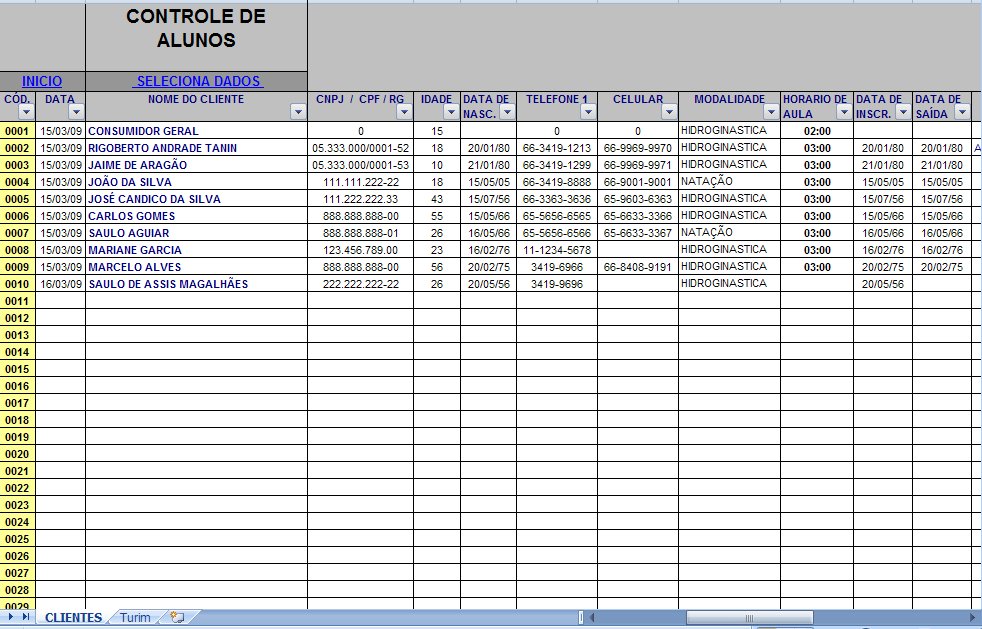Open the MODALIDADE filter dropdown

pyautogui.click(x=771, y=112)
